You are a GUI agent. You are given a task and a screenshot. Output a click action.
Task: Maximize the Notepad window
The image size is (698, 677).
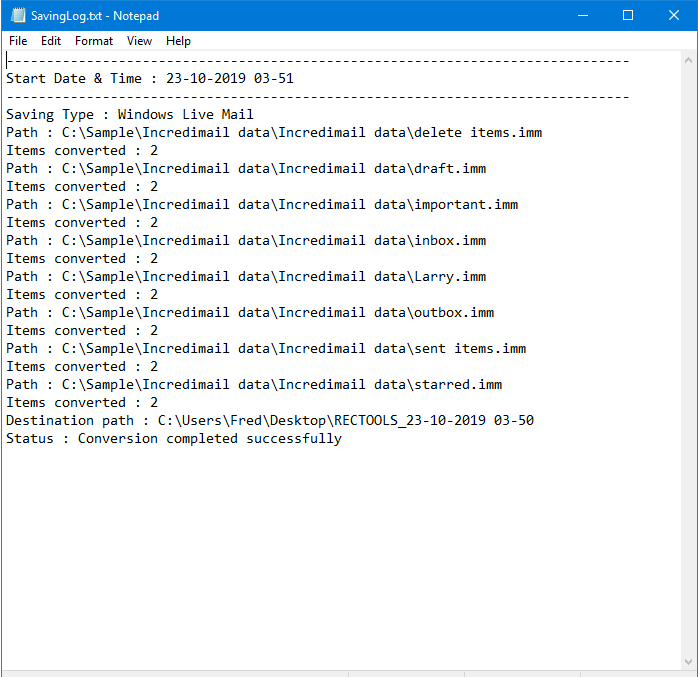point(628,16)
